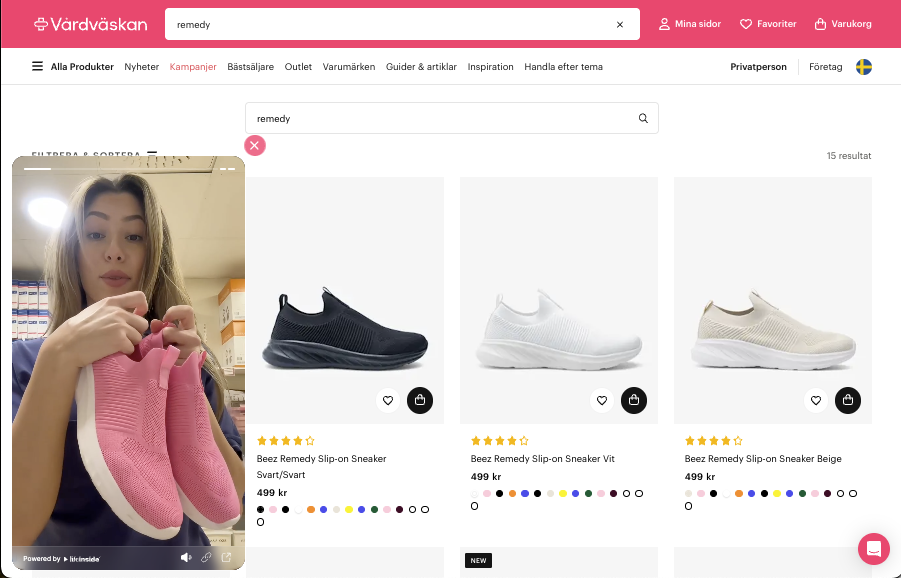Click the Powered by lifeinside link
The image size is (901, 578).
point(61,558)
